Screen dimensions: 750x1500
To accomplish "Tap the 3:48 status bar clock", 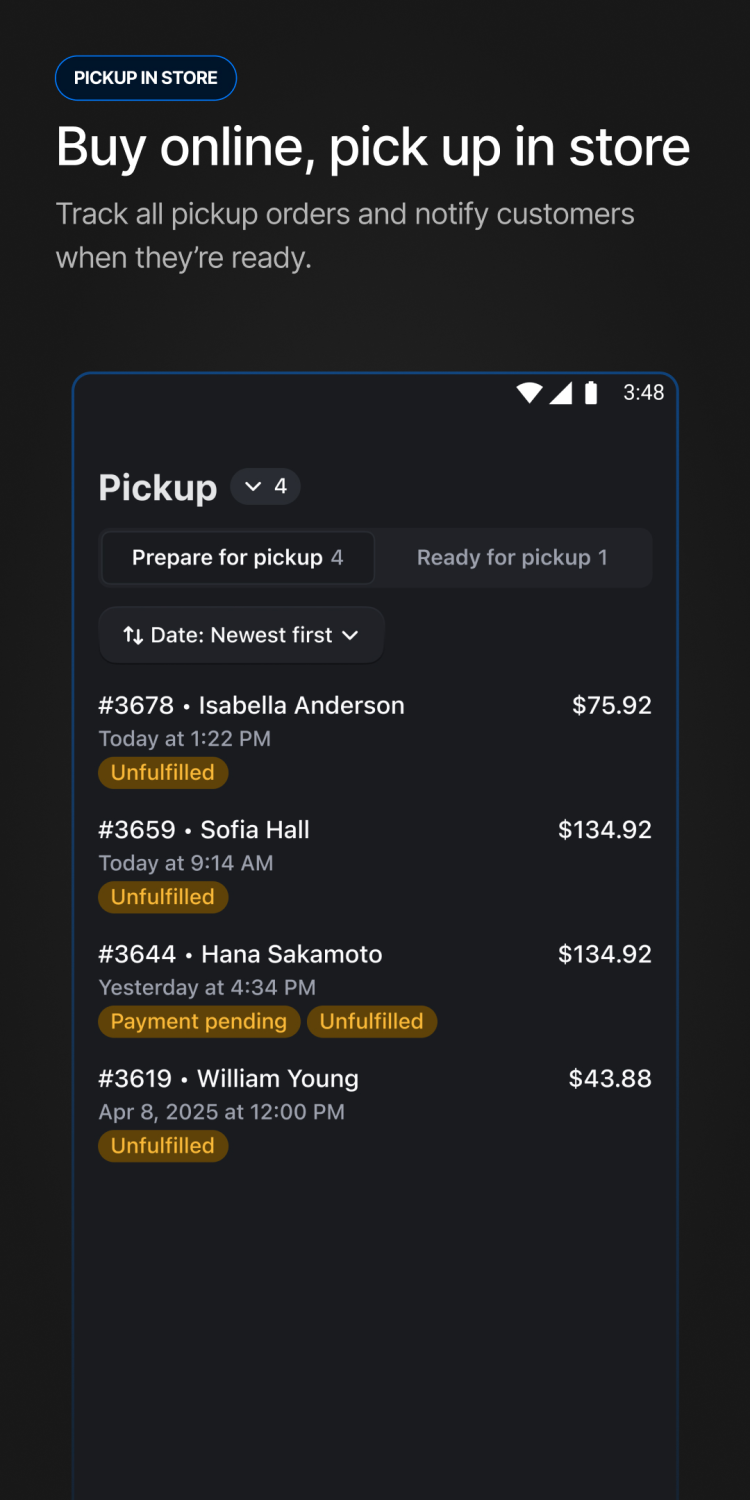I will [643, 393].
